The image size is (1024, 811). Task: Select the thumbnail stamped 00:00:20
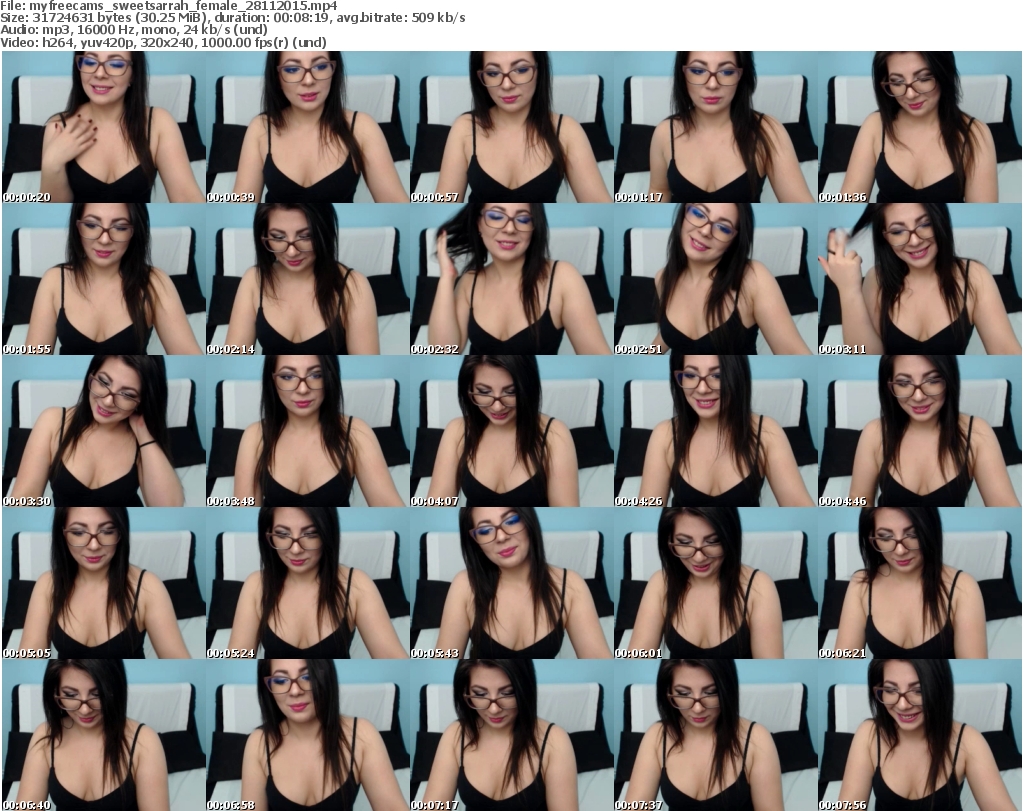(x=103, y=127)
